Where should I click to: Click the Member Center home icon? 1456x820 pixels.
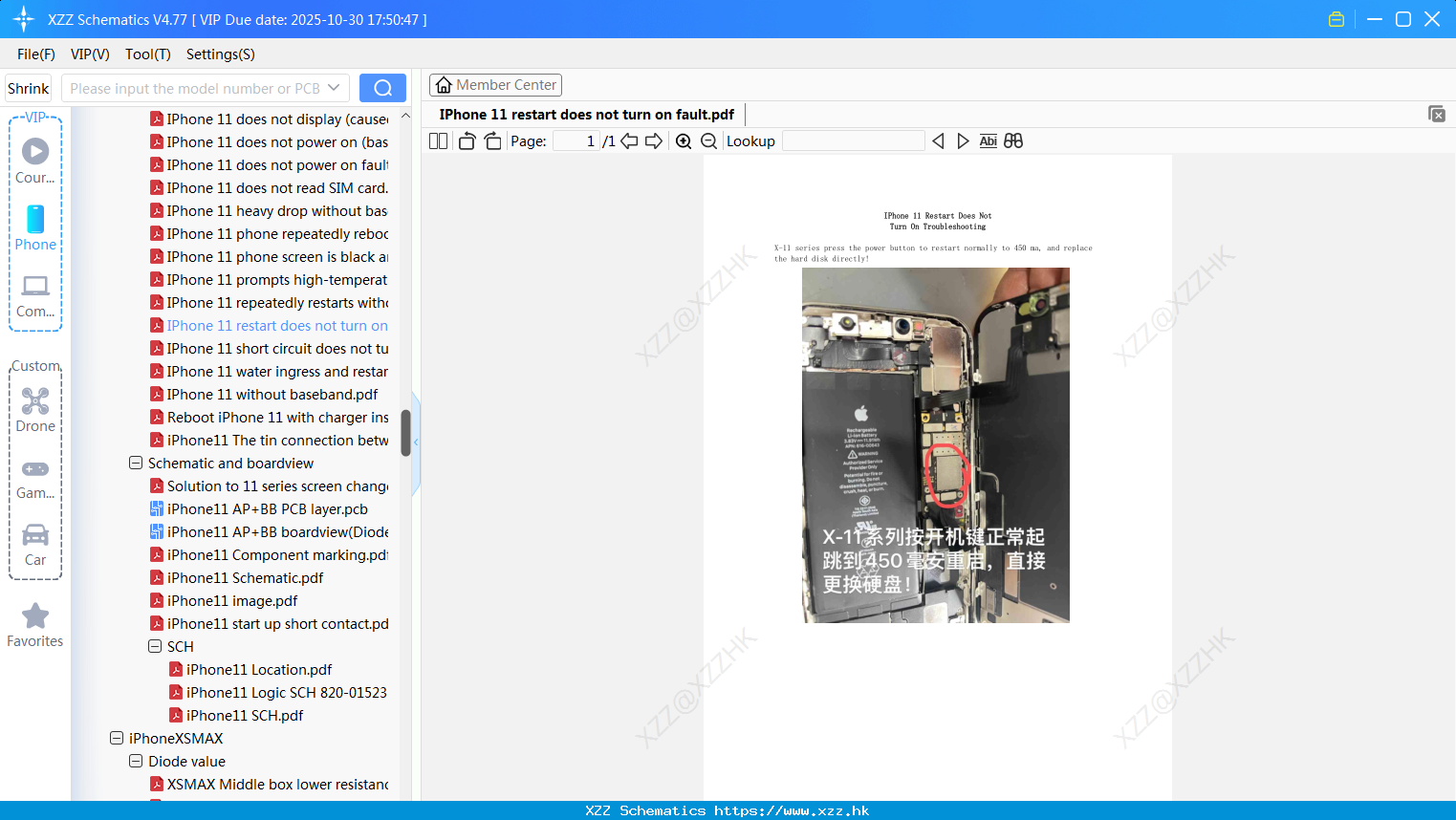444,85
